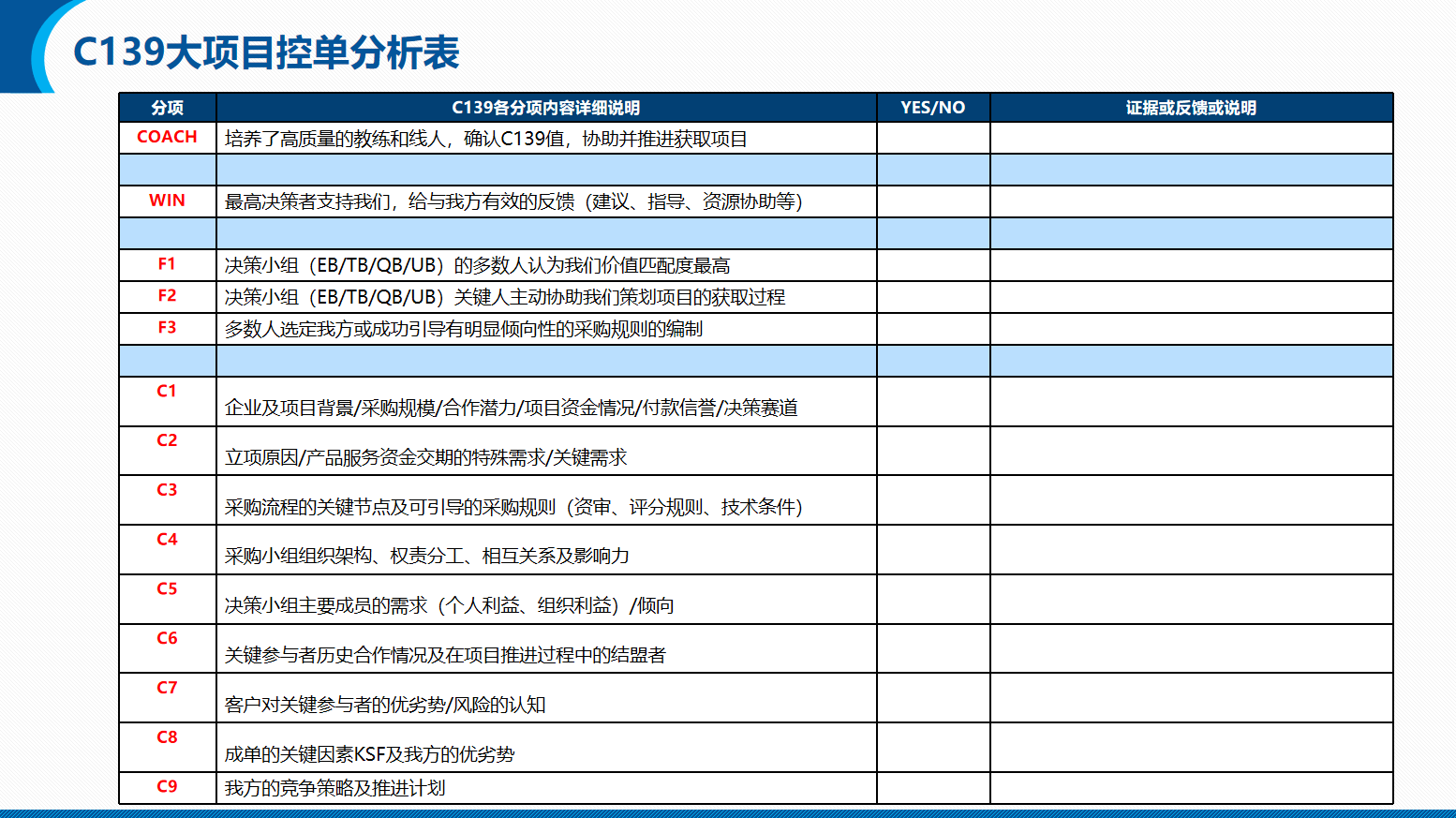
Task: Click the C9 row label
Action: pyautogui.click(x=168, y=786)
